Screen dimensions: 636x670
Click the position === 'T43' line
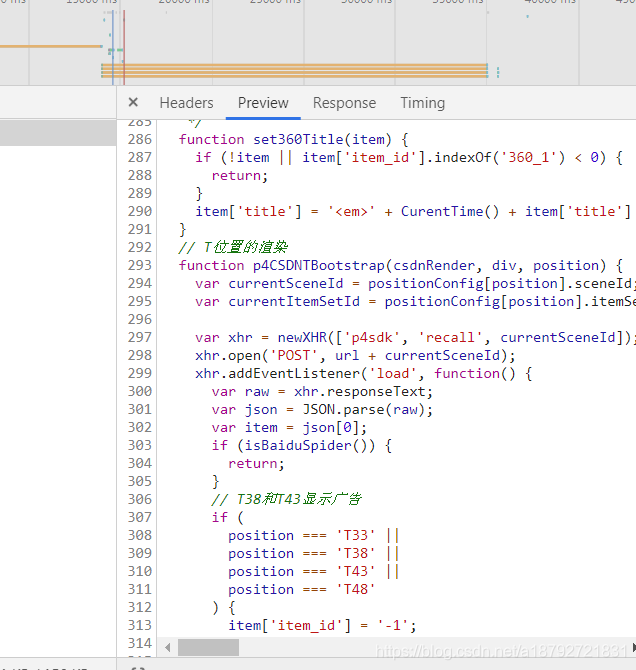click(x=314, y=572)
